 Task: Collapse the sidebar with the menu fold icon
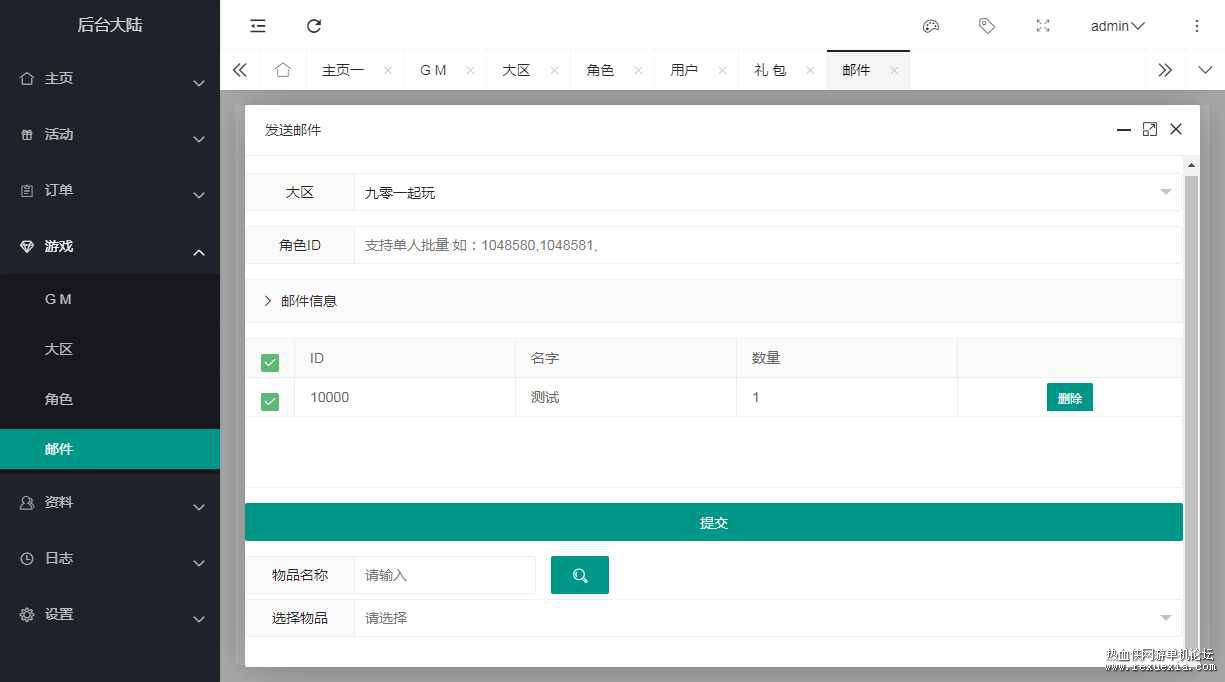[x=258, y=26]
